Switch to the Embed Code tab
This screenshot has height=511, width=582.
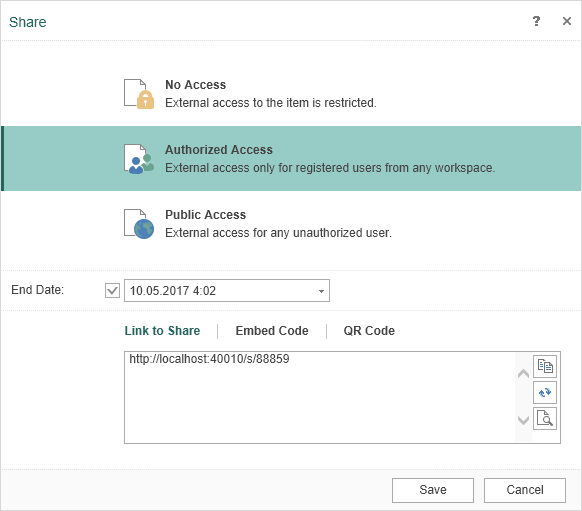pyautogui.click(x=272, y=331)
